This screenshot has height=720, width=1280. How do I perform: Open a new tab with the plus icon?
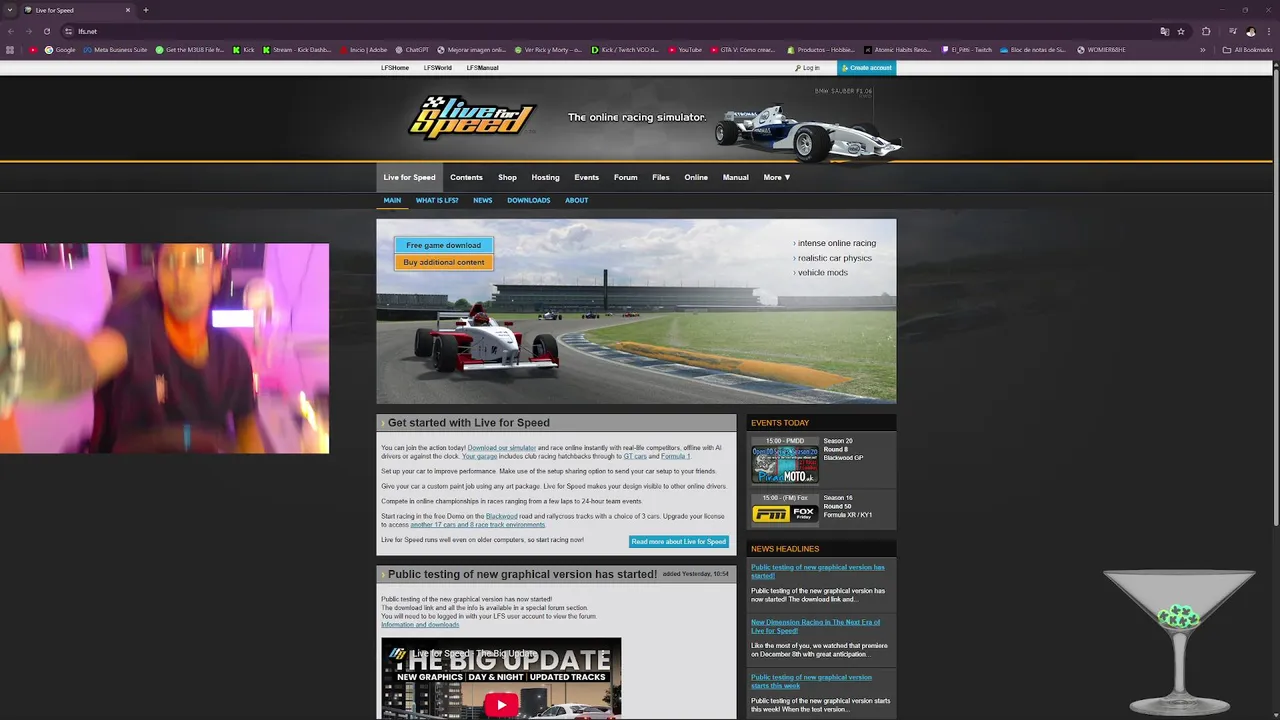pyautogui.click(x=146, y=10)
